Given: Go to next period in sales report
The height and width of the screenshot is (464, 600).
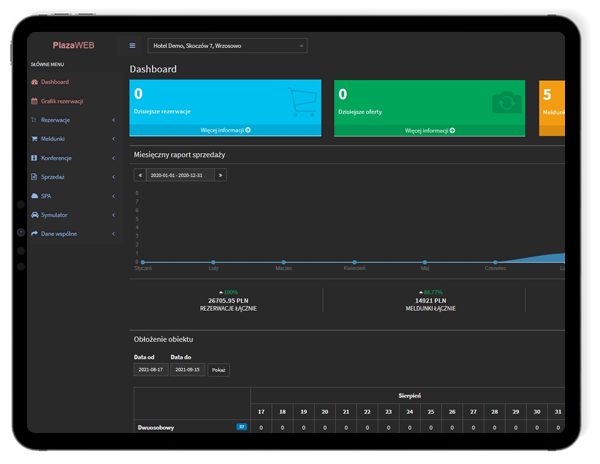Looking at the screenshot, I should pyautogui.click(x=220, y=175).
